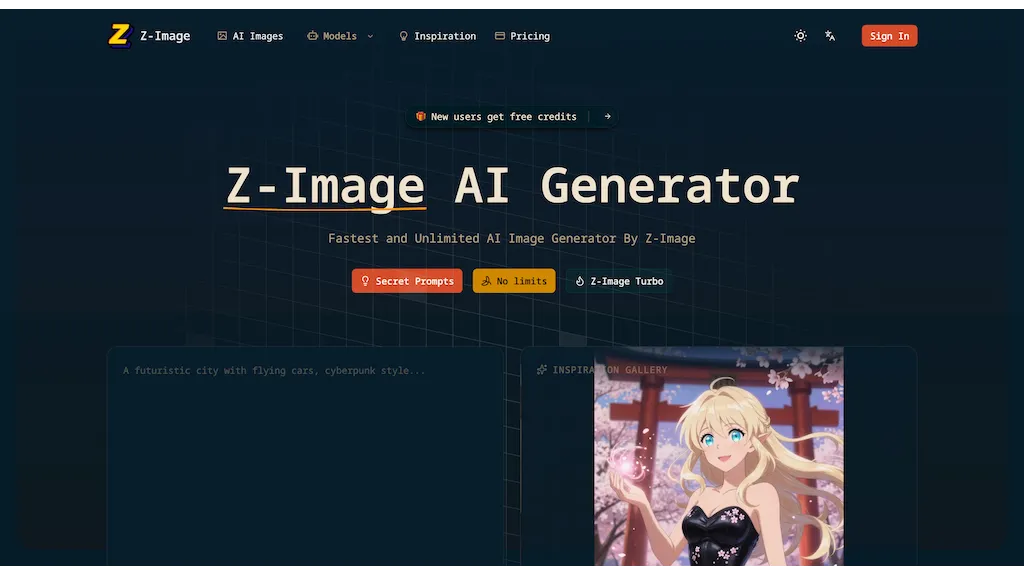
Task: Click the lightbulb icon beside Inspiration
Action: (x=404, y=37)
